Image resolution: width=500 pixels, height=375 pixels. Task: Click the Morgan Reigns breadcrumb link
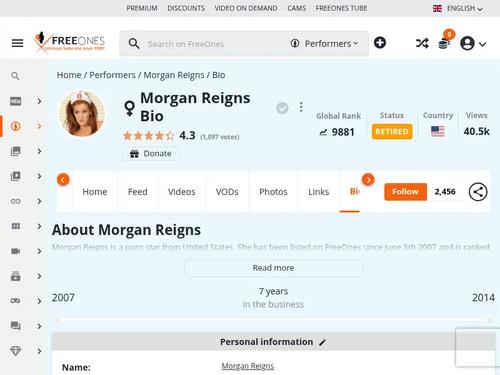174,75
